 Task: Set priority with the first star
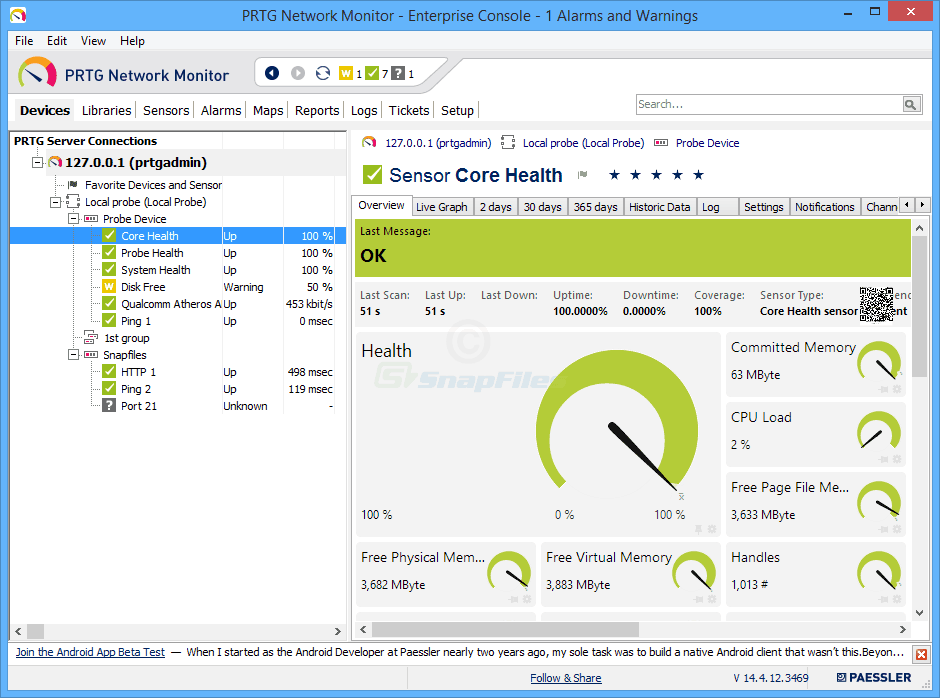point(614,175)
